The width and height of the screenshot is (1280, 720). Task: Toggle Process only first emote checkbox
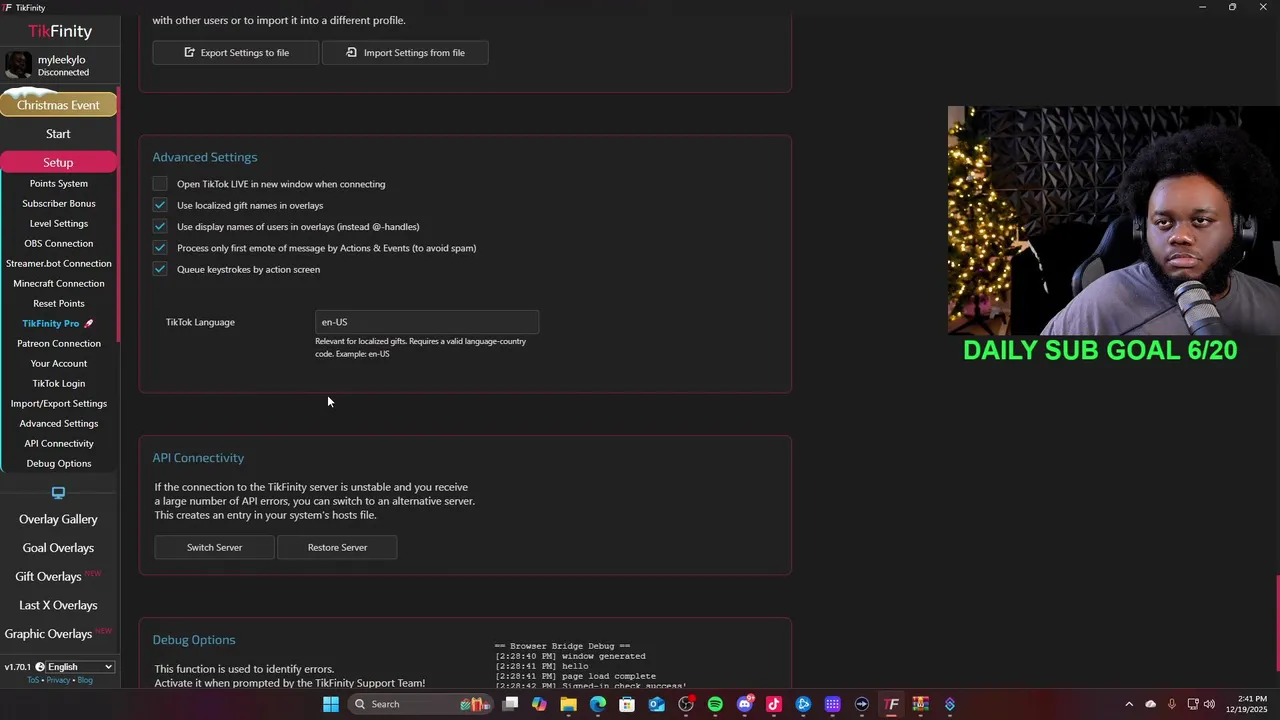tap(160, 248)
